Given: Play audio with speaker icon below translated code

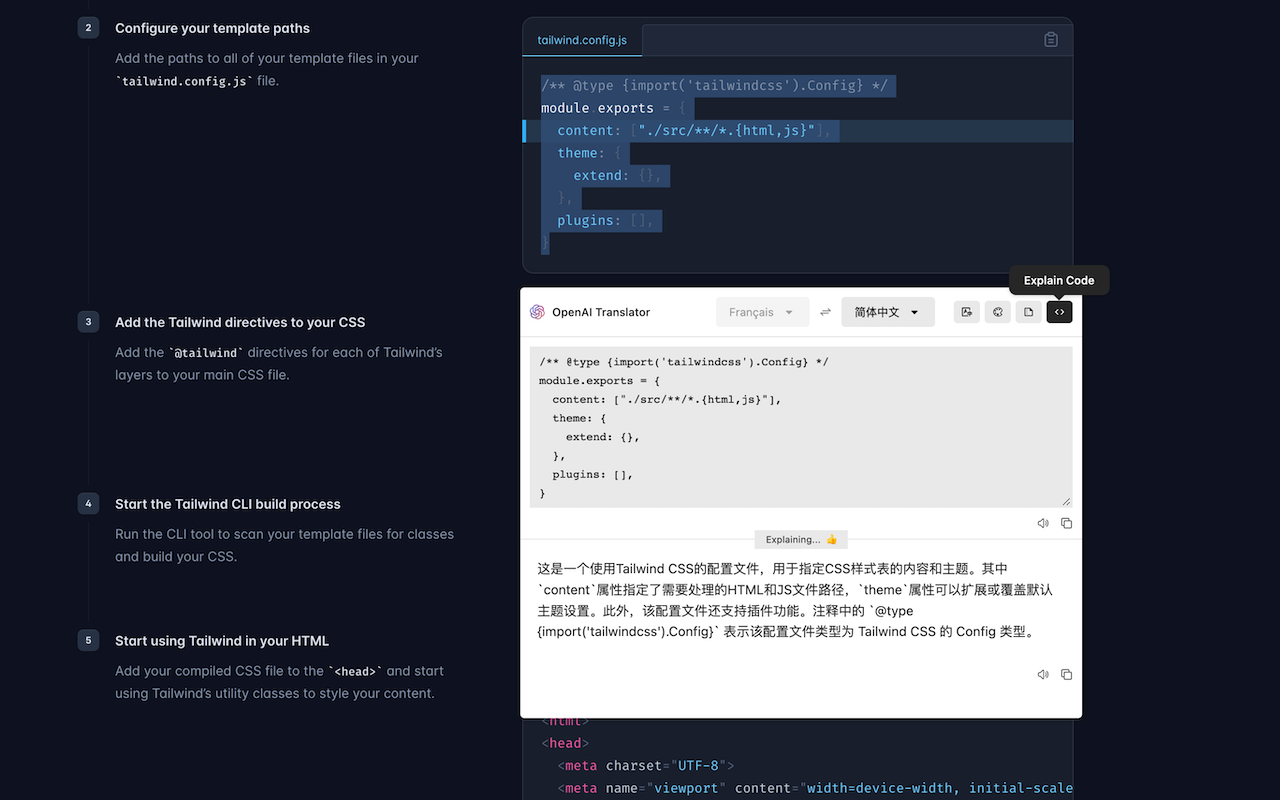Looking at the screenshot, I should click(1042, 522).
